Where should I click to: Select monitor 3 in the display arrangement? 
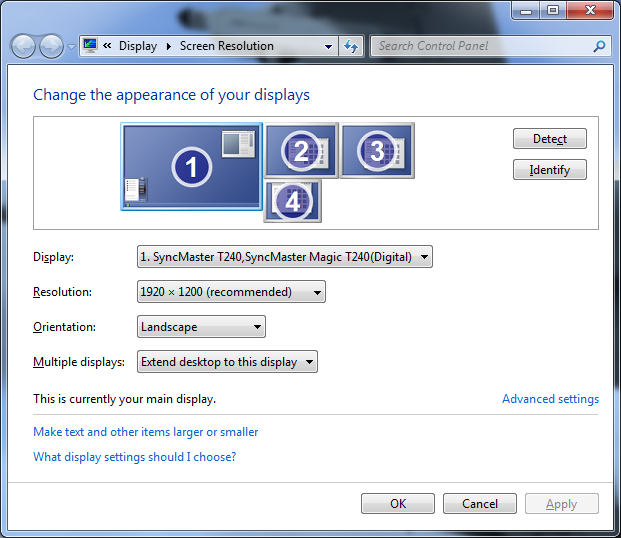pos(377,151)
